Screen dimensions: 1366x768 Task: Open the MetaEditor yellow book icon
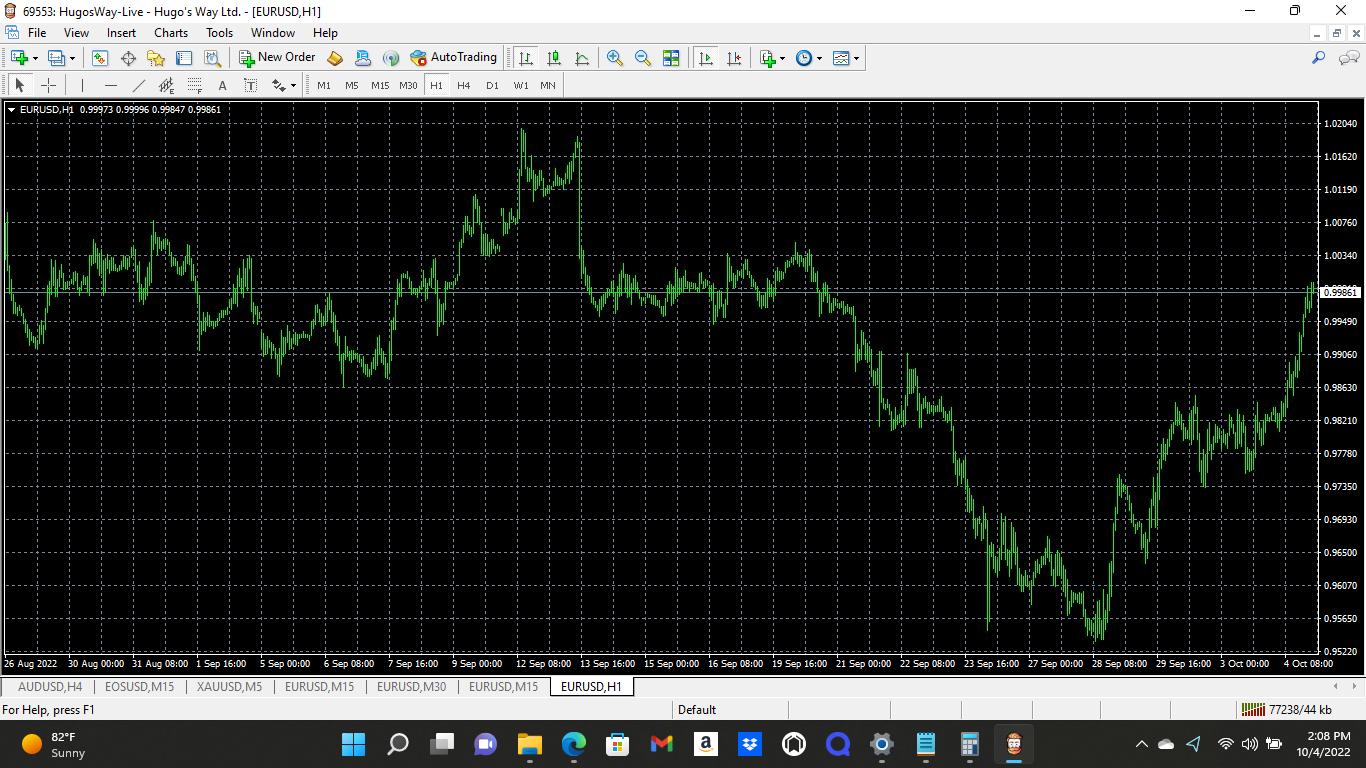click(x=335, y=58)
